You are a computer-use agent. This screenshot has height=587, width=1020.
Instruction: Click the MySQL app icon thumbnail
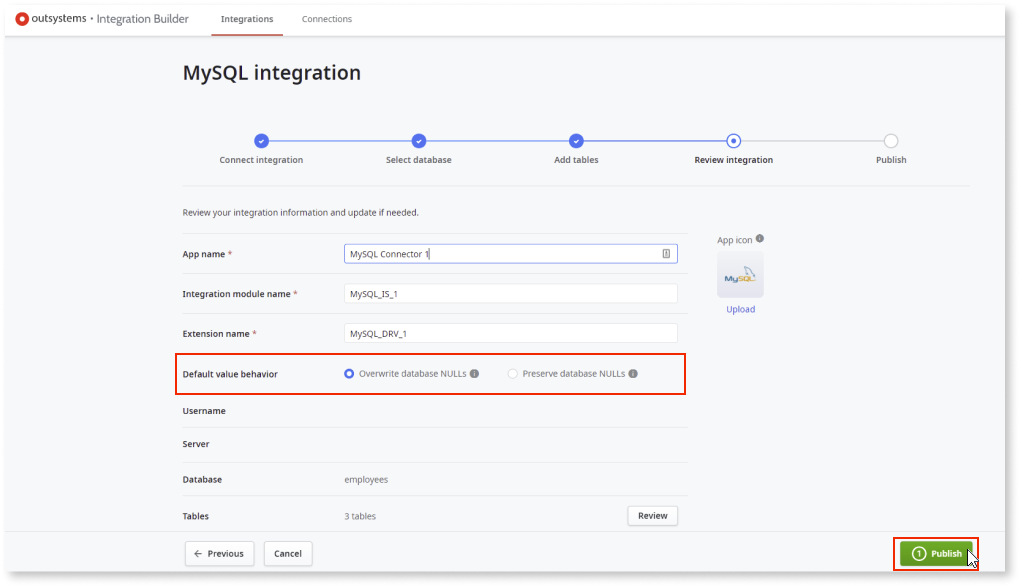[x=740, y=275]
